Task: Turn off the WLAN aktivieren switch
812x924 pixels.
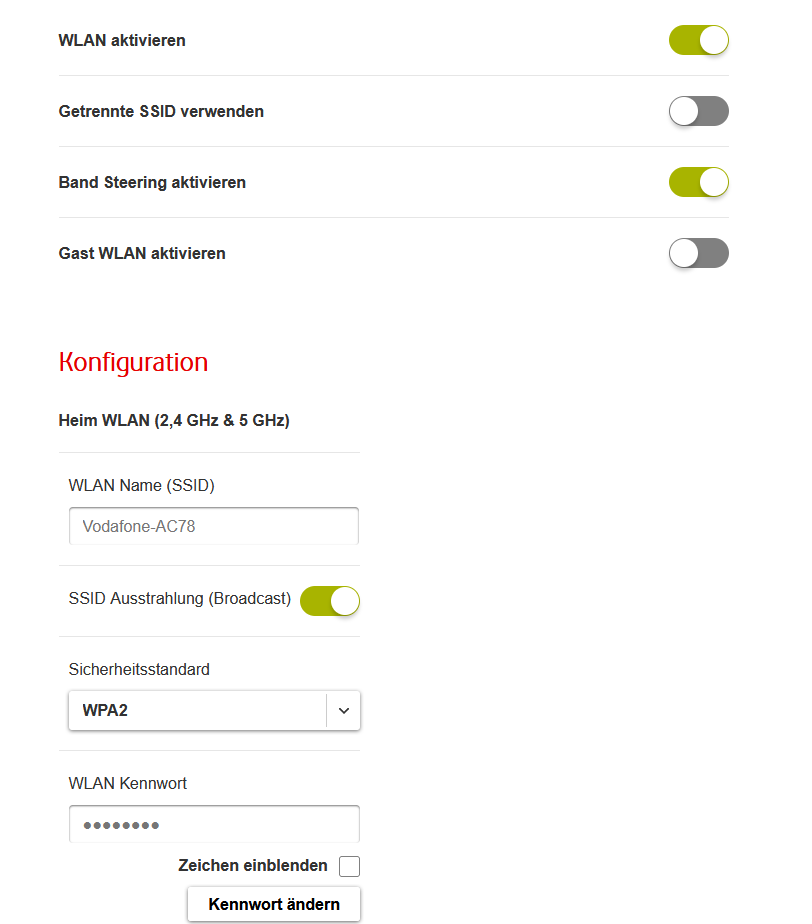Action: [698, 40]
